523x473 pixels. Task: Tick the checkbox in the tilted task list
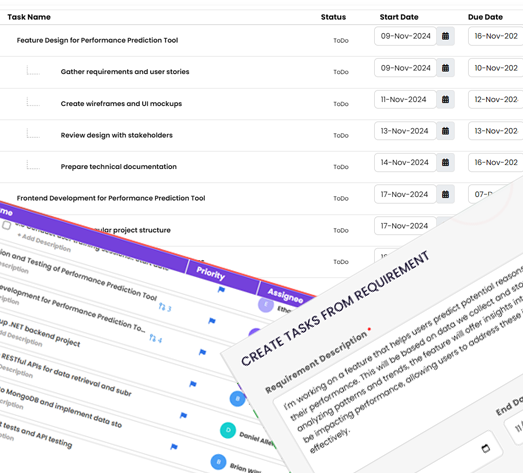6,225
